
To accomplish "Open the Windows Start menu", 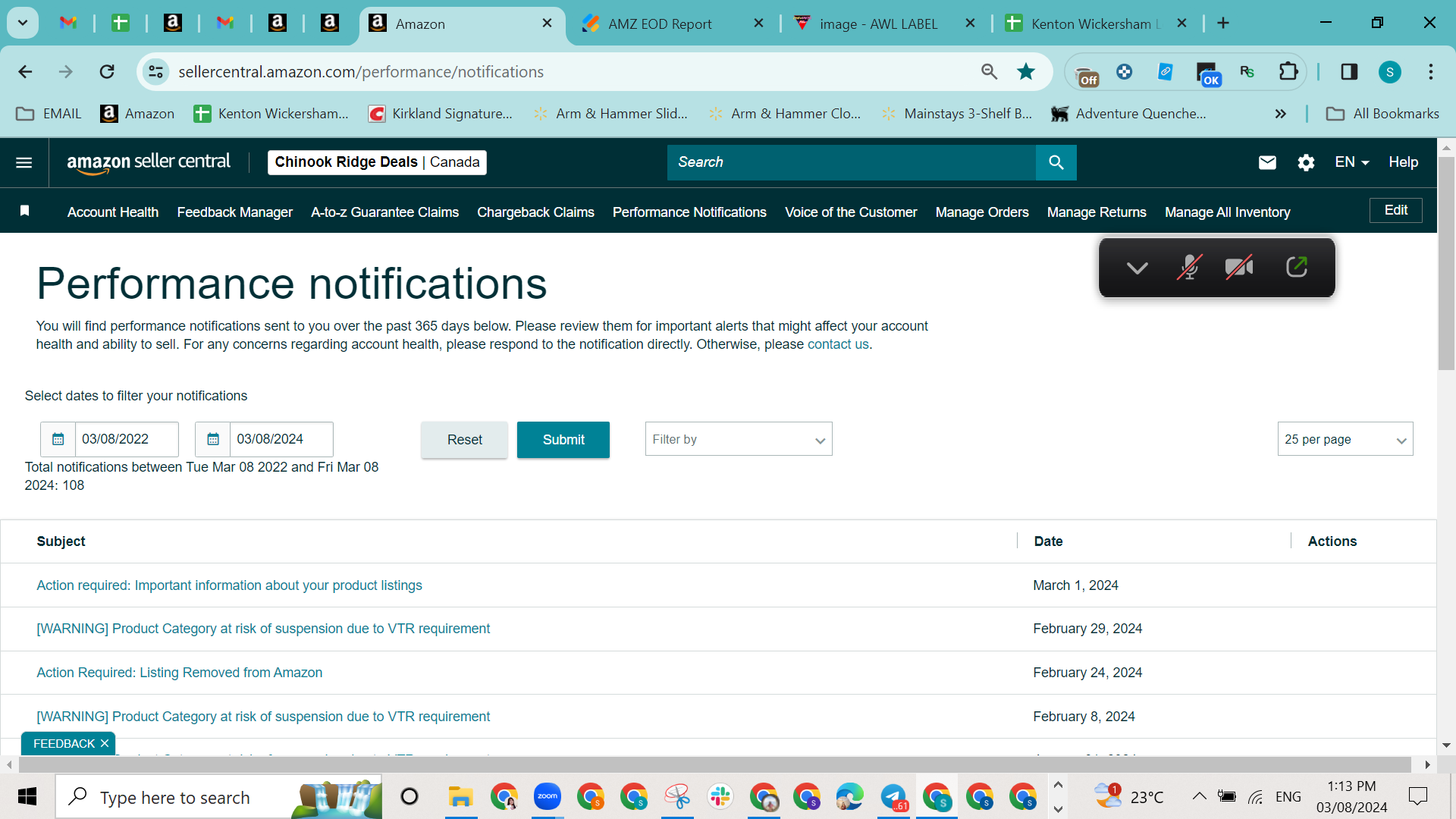I will click(x=27, y=797).
